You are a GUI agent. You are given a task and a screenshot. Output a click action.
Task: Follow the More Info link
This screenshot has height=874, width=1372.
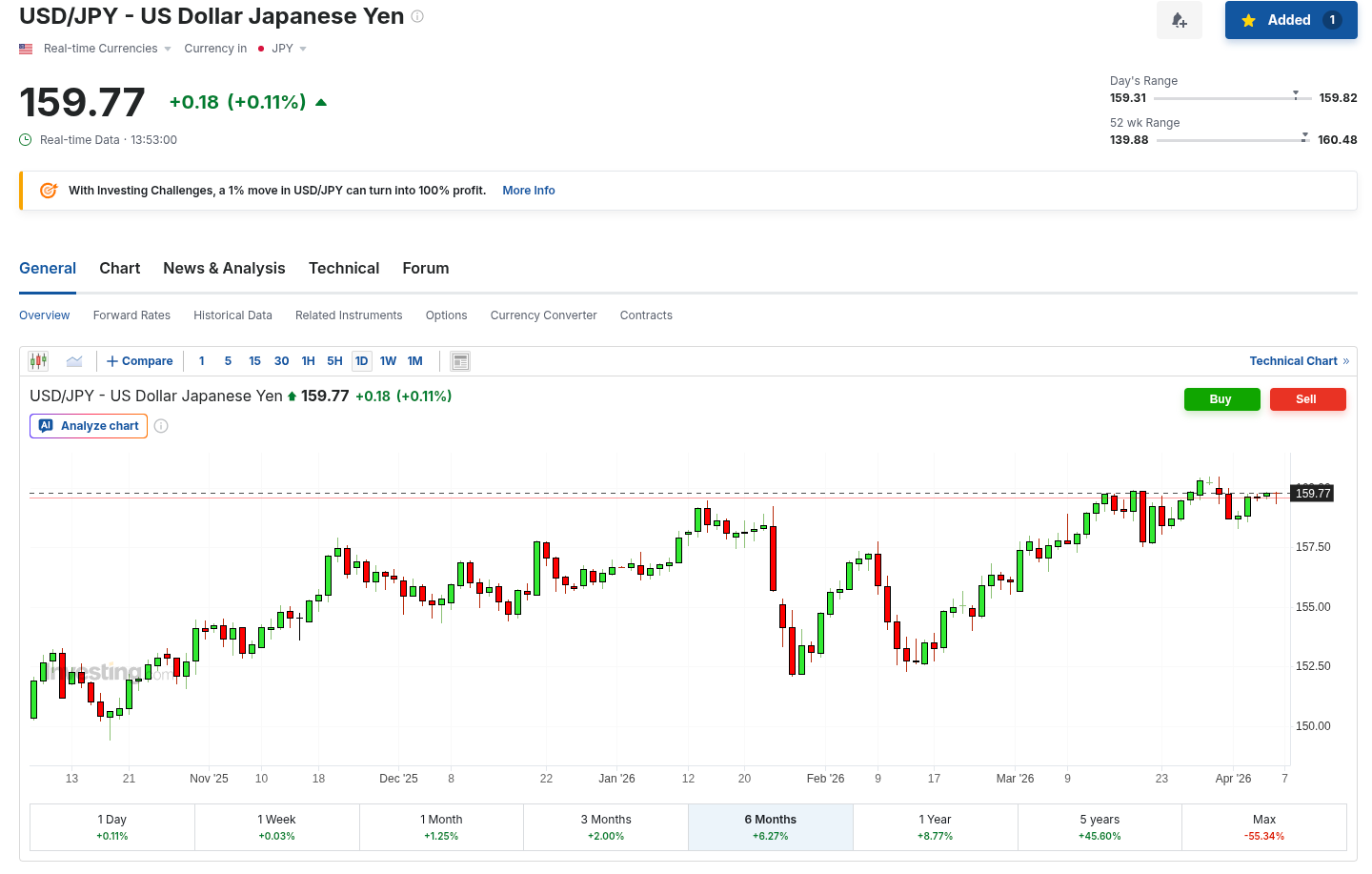529,191
